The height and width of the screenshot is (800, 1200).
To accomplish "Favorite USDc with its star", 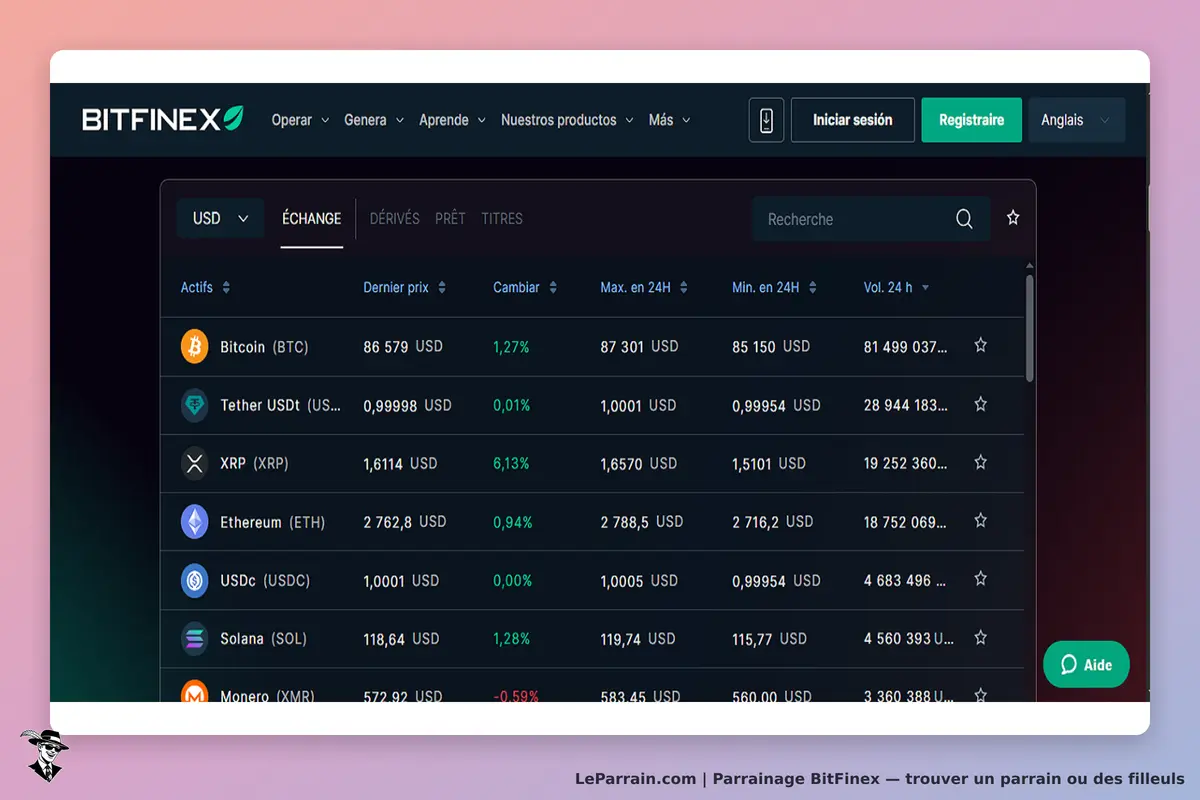I will point(981,579).
